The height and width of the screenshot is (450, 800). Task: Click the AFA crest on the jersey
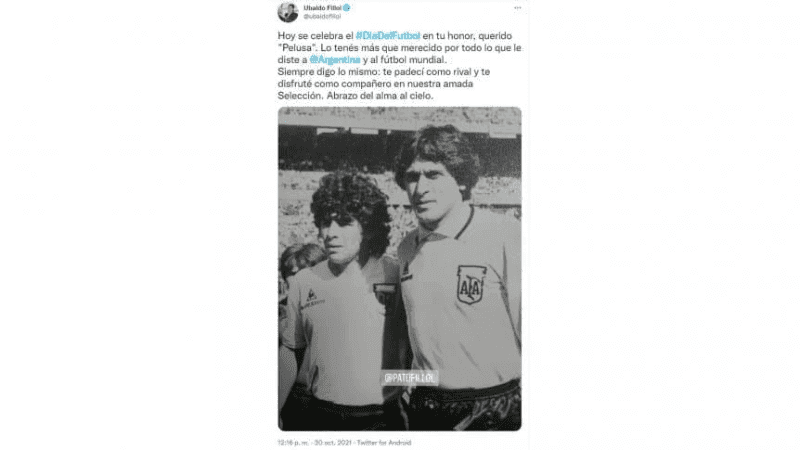(470, 286)
